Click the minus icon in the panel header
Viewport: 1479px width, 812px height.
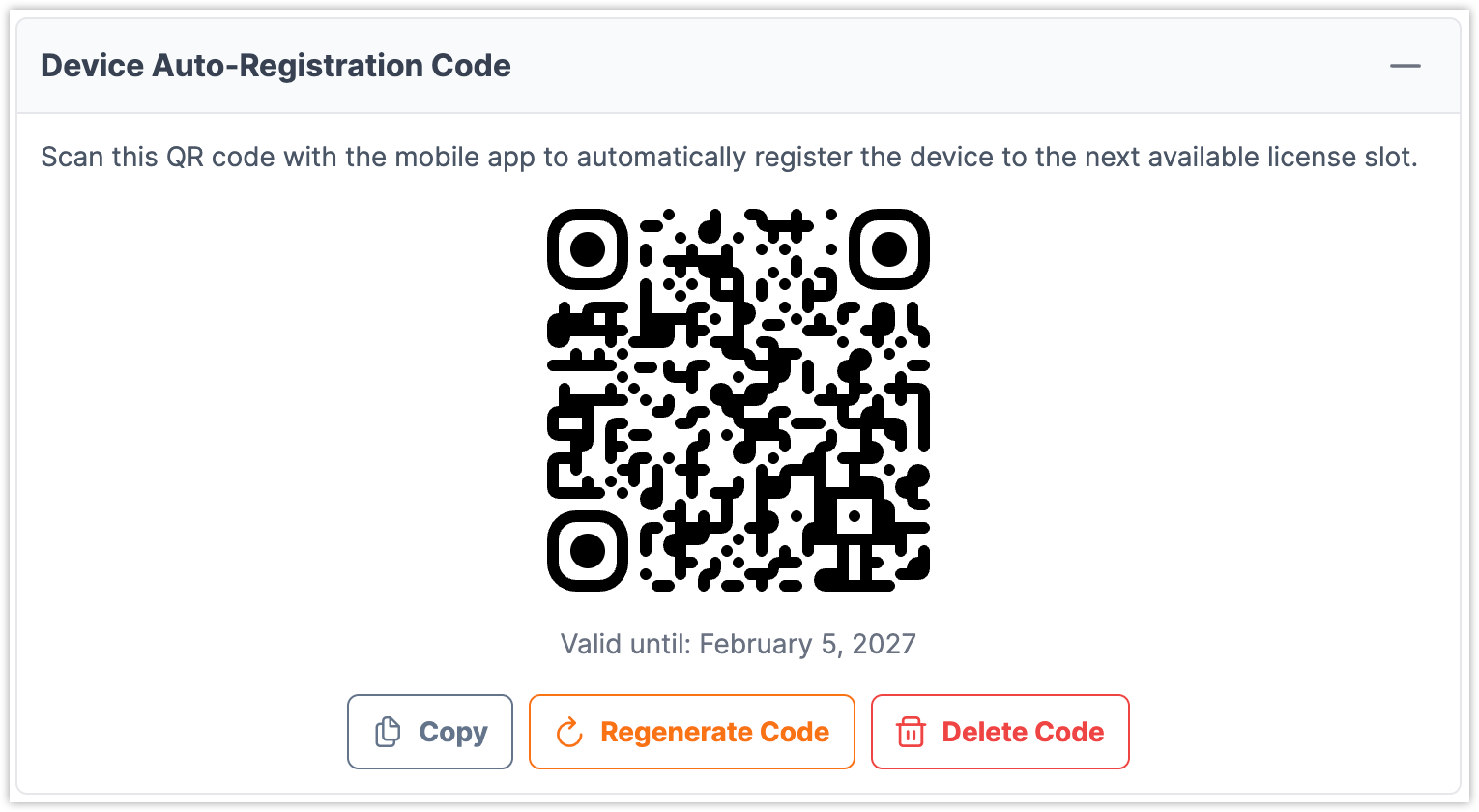coord(1406,66)
